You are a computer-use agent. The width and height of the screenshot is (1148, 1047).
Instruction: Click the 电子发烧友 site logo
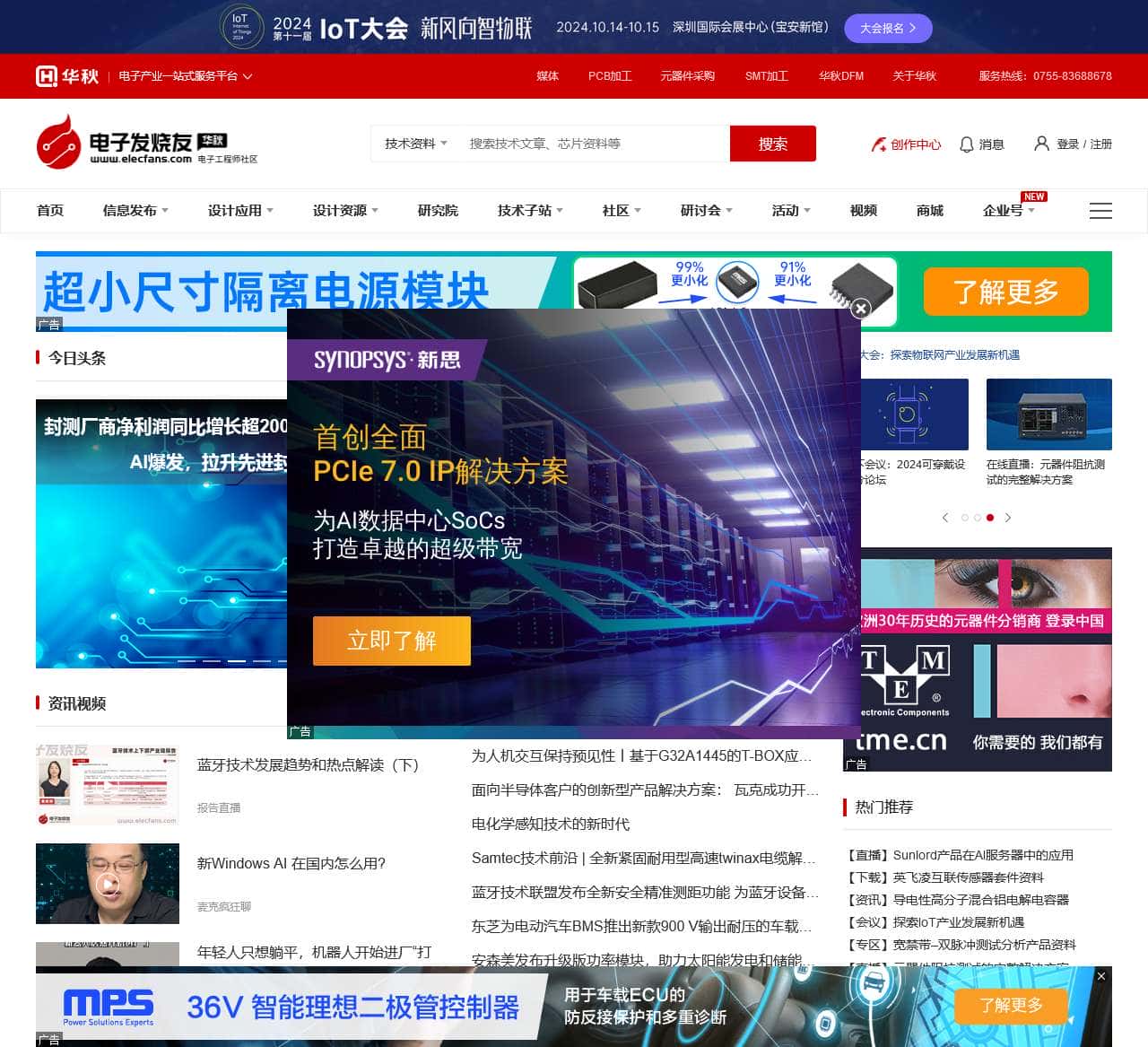point(147,142)
